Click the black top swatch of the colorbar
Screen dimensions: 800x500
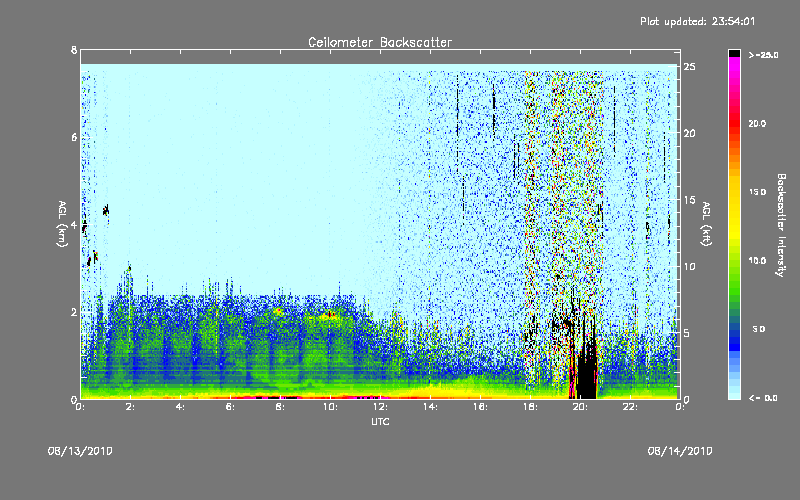pos(734,53)
